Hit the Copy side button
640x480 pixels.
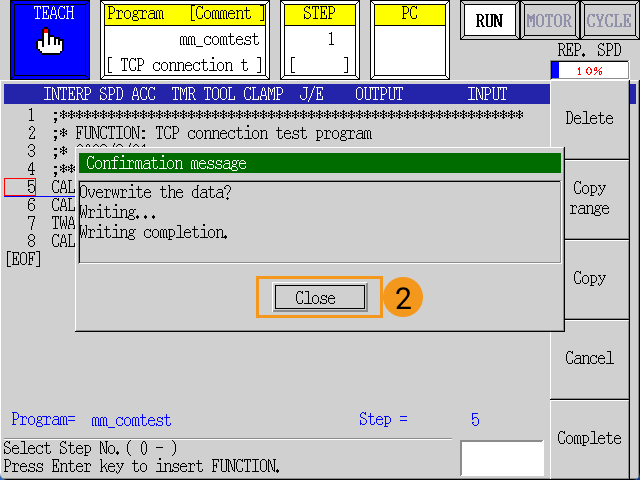[589, 279]
